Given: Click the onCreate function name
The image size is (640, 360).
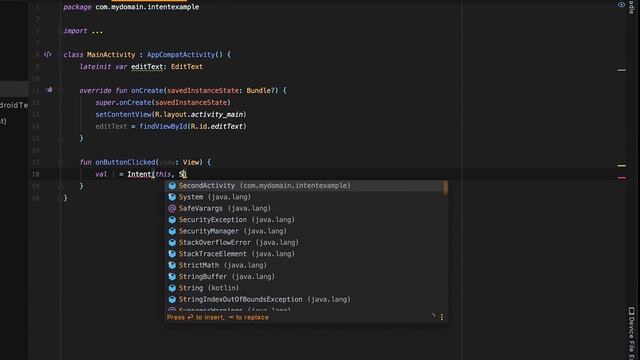Looking at the screenshot, I should (x=147, y=91).
